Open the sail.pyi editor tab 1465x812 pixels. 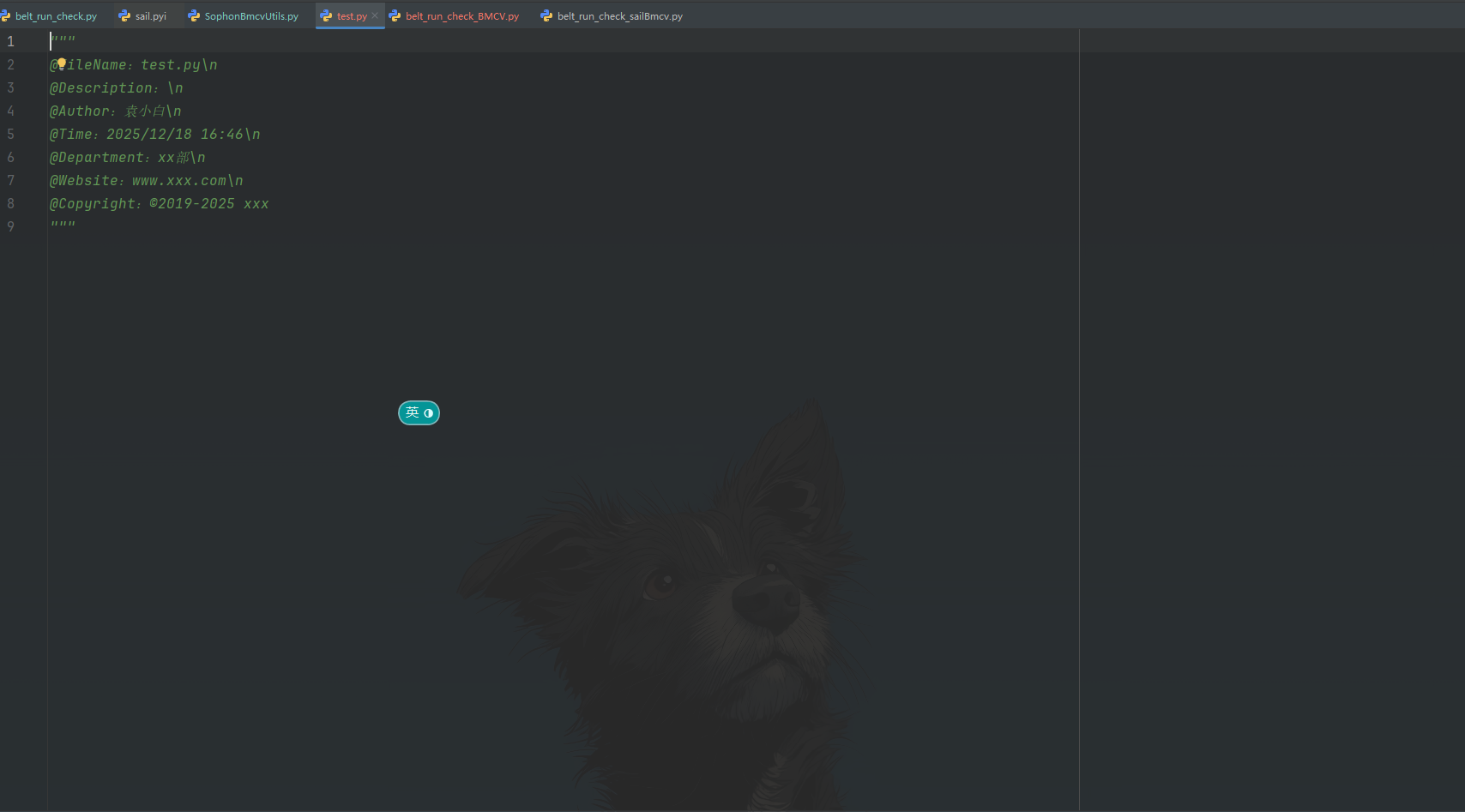pyautogui.click(x=145, y=16)
